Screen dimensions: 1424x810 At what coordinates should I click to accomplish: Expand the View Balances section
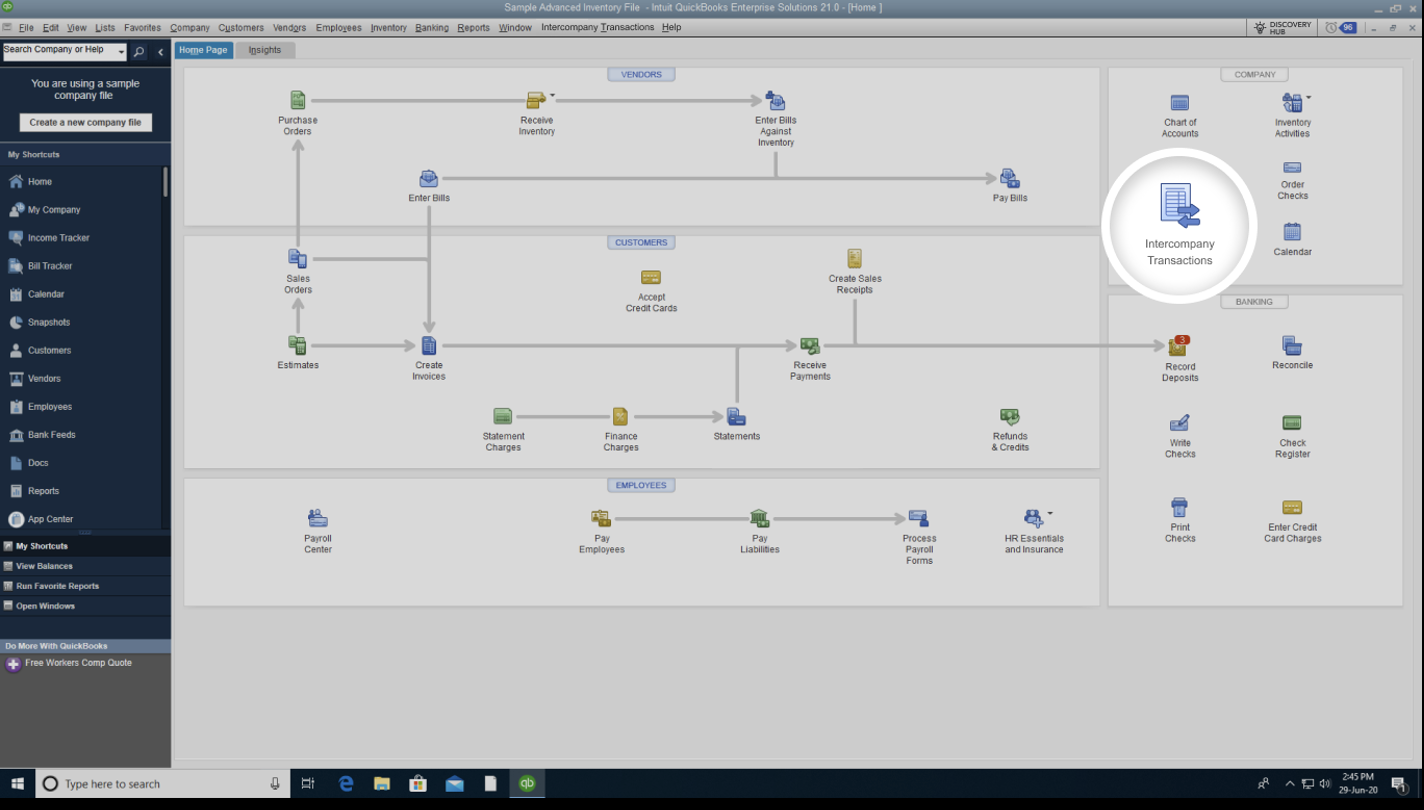coord(85,566)
